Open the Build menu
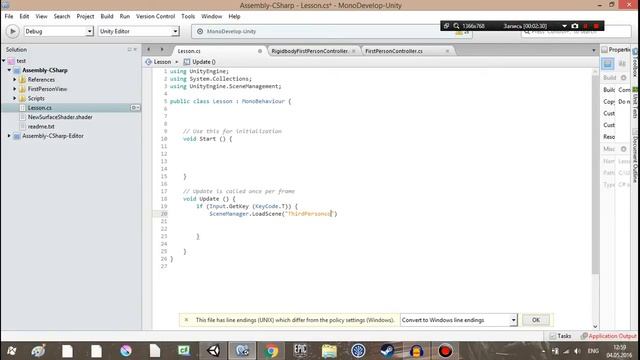The width and height of the screenshot is (640, 360). [107, 16]
